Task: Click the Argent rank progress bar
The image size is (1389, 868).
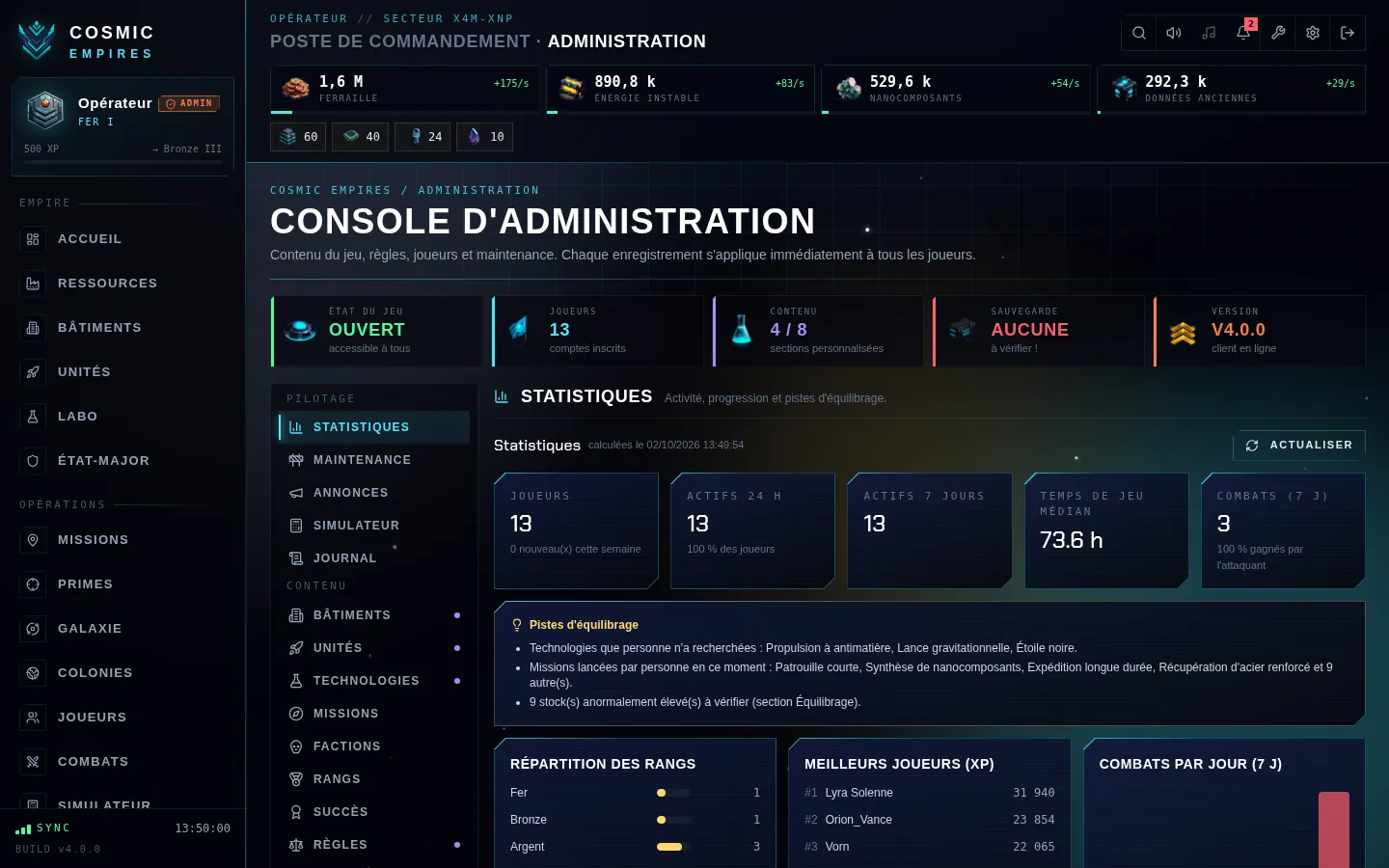Action: tap(673, 847)
